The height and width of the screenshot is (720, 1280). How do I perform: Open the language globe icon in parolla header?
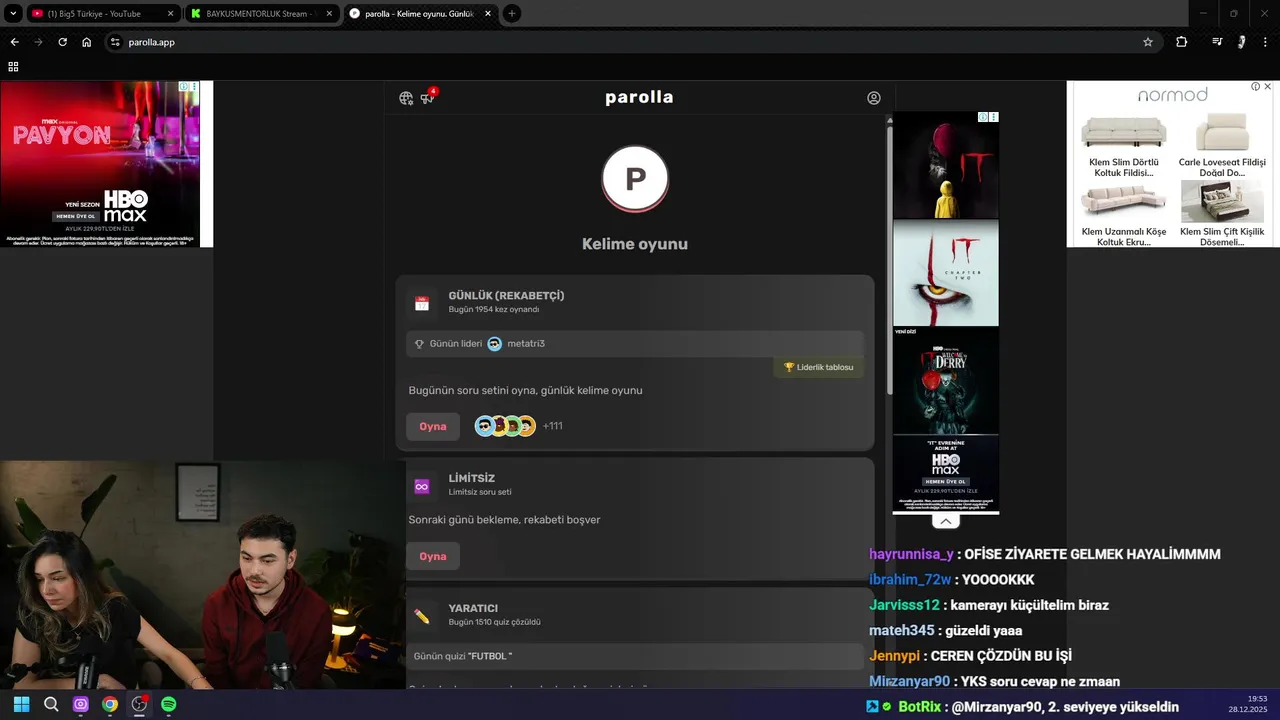pos(406,98)
